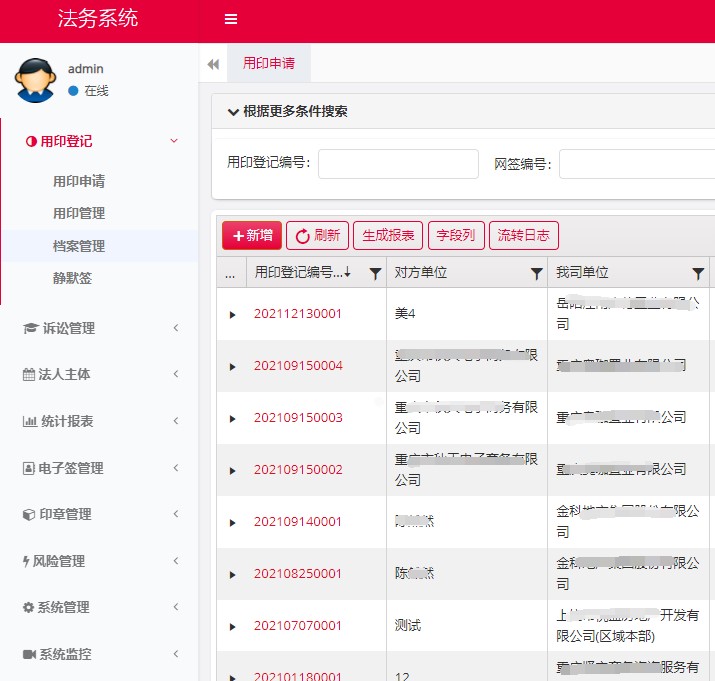715x681 pixels.
Task: Click the 生成报表 button
Action: click(388, 236)
